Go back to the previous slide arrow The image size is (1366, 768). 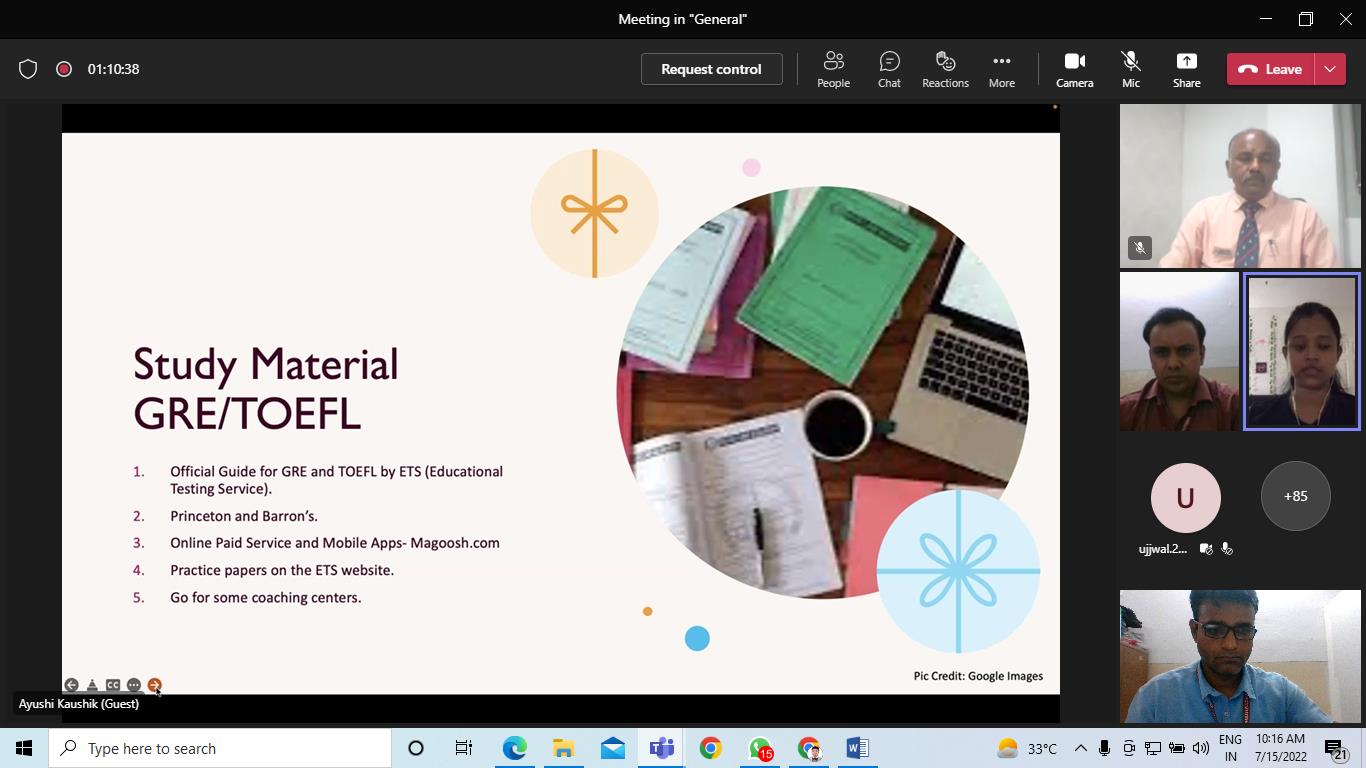[71, 685]
